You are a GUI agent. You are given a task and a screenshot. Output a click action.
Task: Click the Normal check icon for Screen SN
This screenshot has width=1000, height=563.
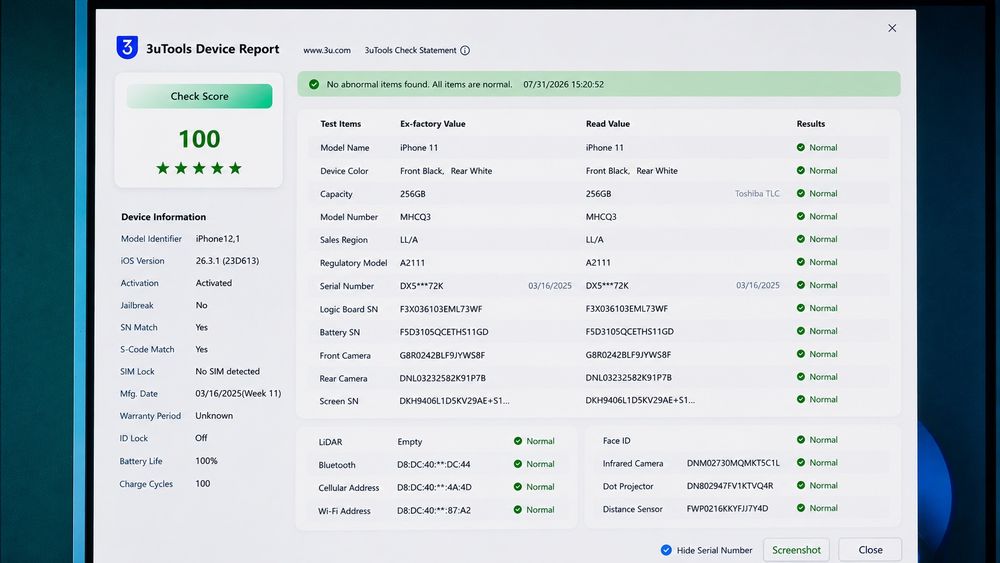point(800,399)
